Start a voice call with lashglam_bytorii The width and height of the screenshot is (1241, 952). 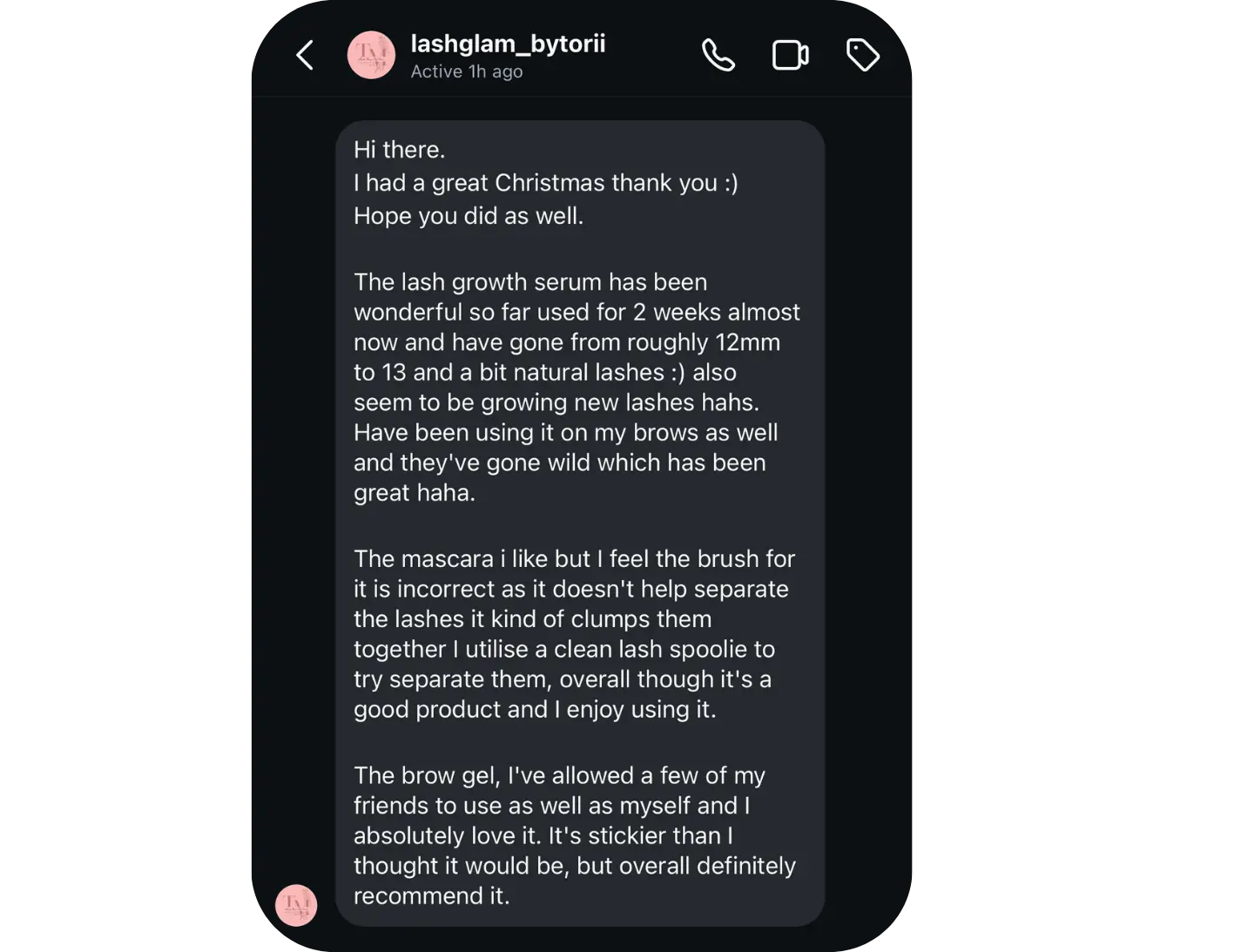coord(718,56)
